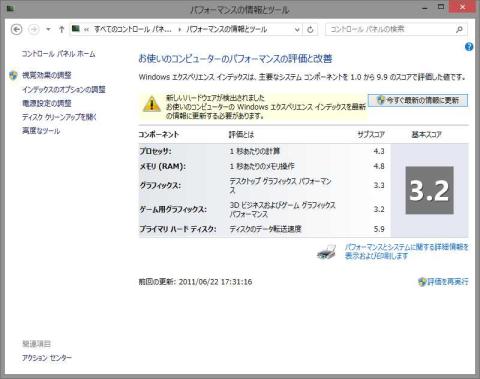Open インデックスのオプションの調整 link
The height and width of the screenshot is (379, 480).
(64, 89)
